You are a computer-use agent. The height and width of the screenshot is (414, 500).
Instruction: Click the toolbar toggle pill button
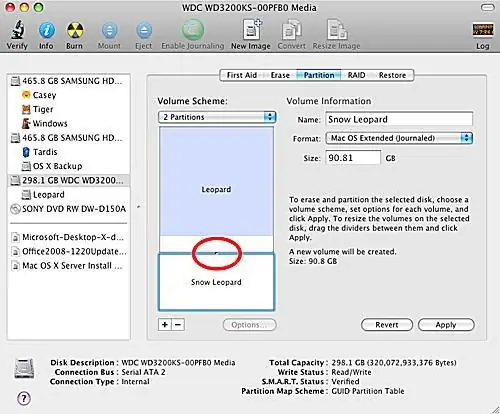click(487, 7)
